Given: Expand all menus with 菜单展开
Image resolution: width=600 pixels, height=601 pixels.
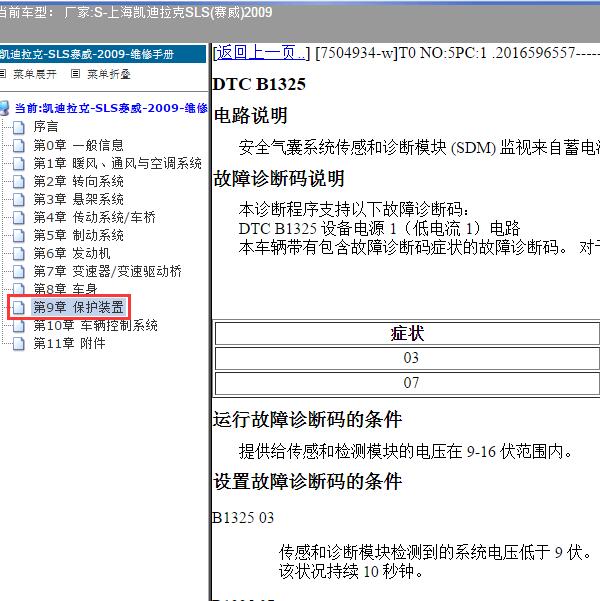Looking at the screenshot, I should [x=35, y=74].
